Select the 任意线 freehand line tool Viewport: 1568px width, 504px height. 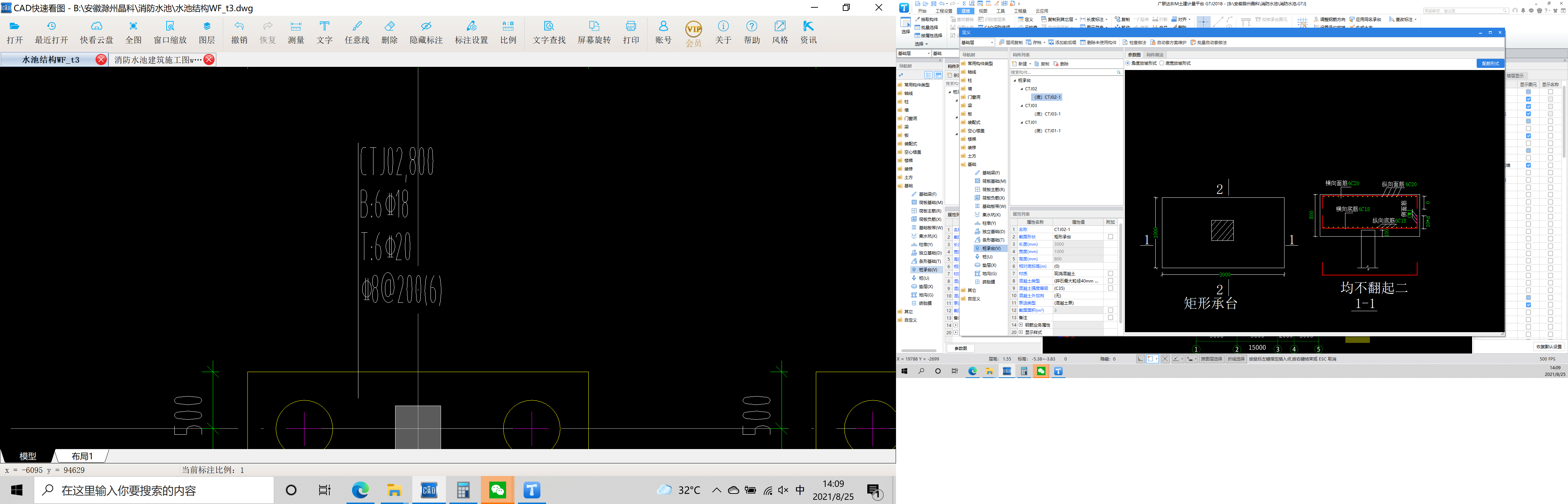pos(357,32)
